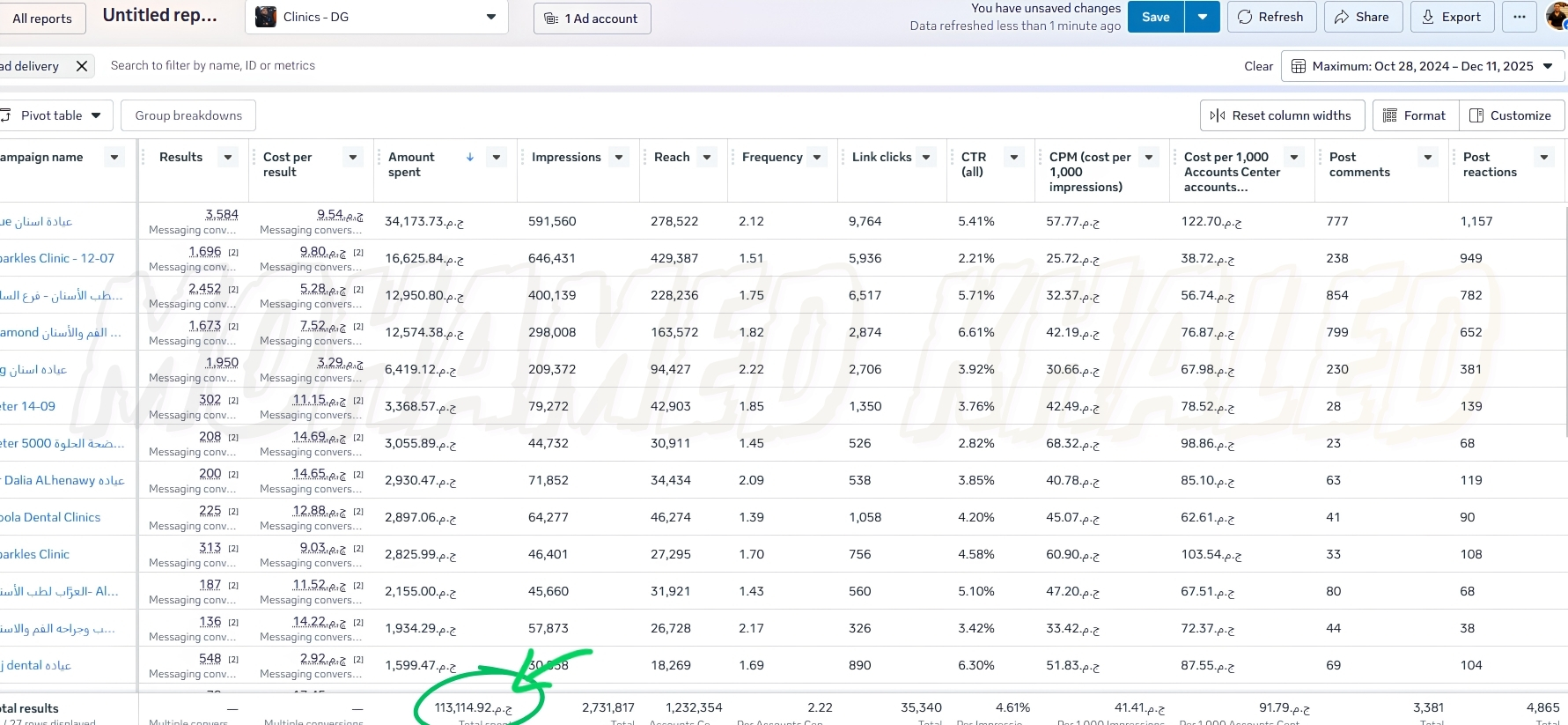Open Post reactions column menu arrow
The image size is (1568, 725).
pos(1544,158)
